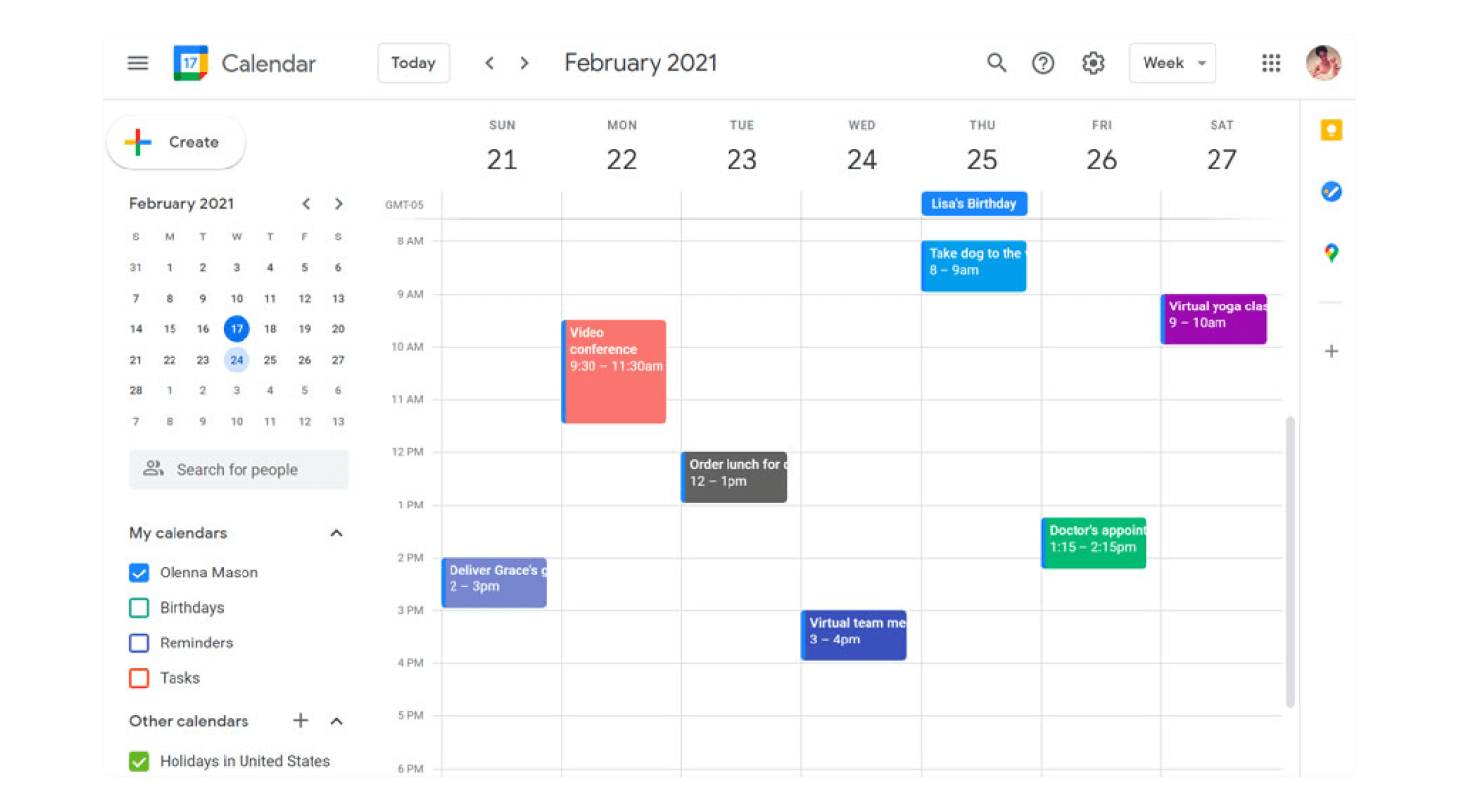Open the Video conference event
The image size is (1459, 812).
[614, 372]
